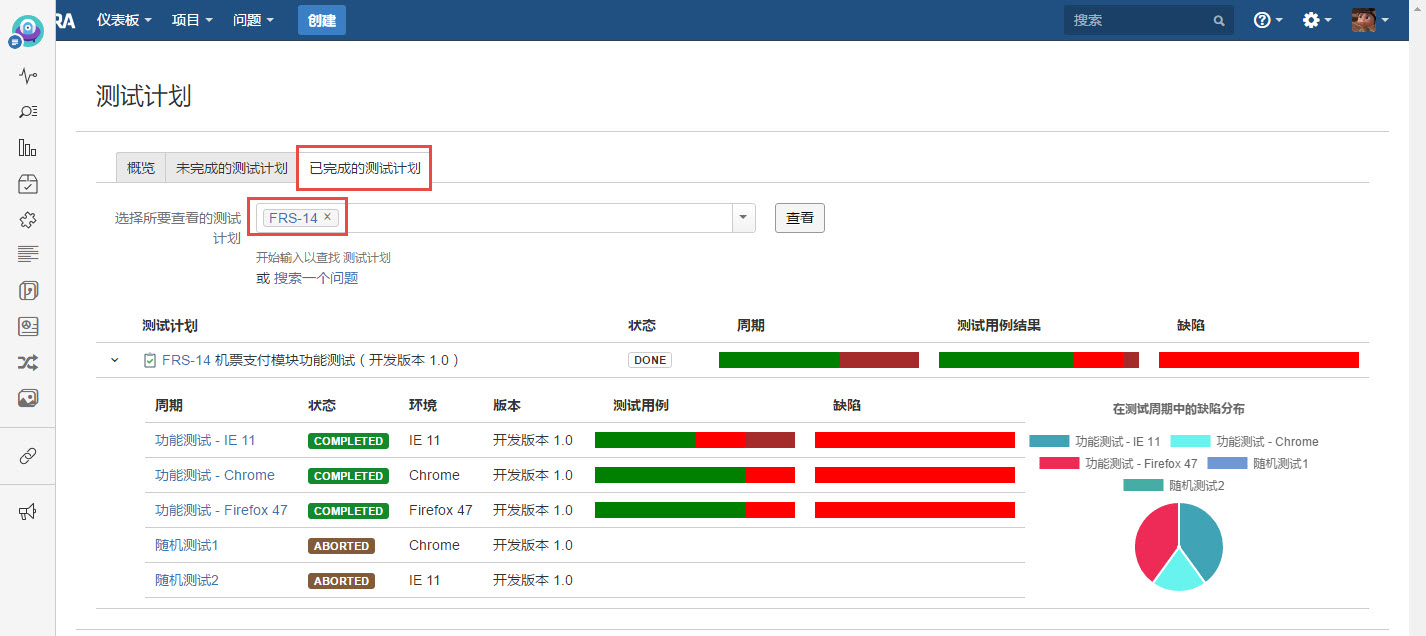
Task: Toggle the 功能测试 - Chrome legend swatch
Action: pyautogui.click(x=1191, y=441)
